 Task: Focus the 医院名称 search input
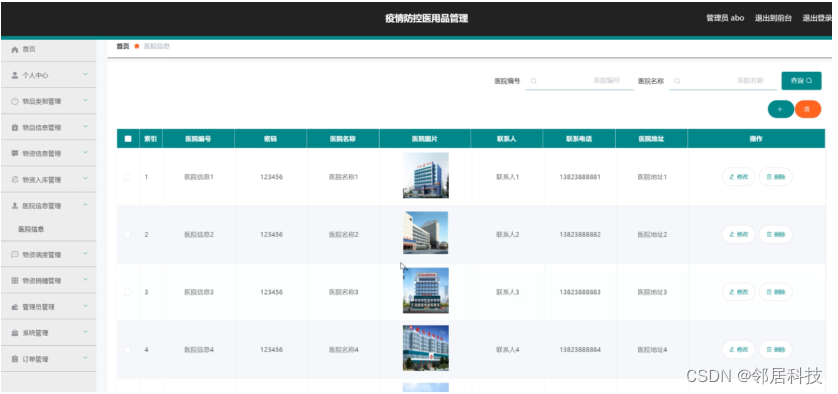[x=723, y=81]
